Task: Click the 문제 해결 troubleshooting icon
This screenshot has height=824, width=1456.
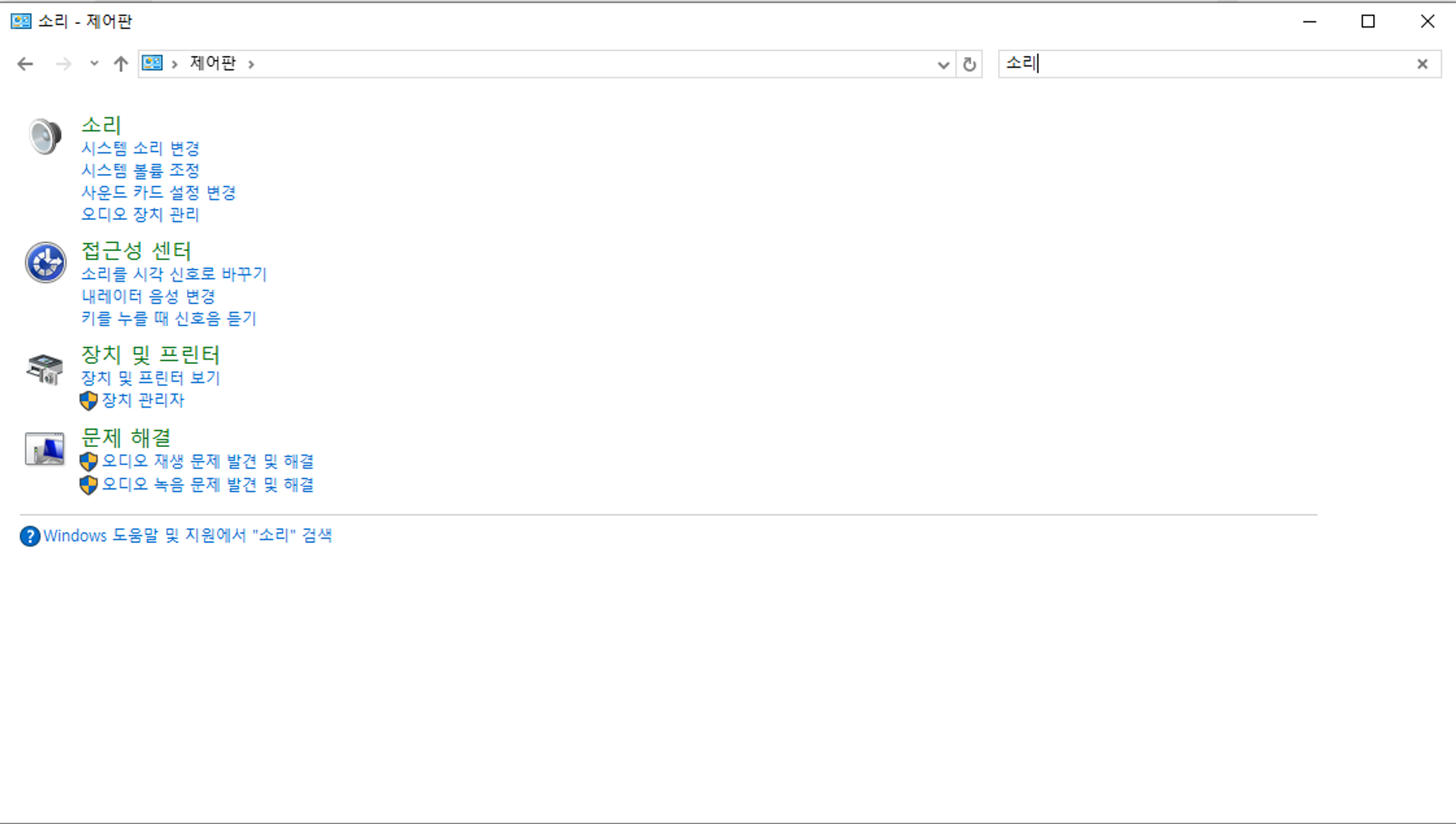Action: tap(45, 449)
